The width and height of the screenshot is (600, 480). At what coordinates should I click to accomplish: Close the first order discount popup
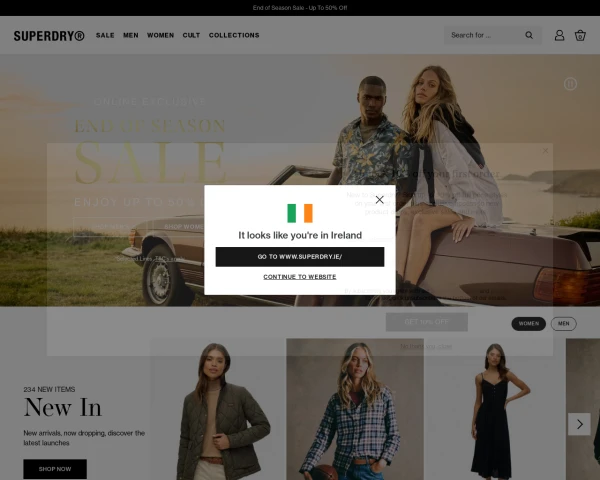pyautogui.click(x=545, y=151)
